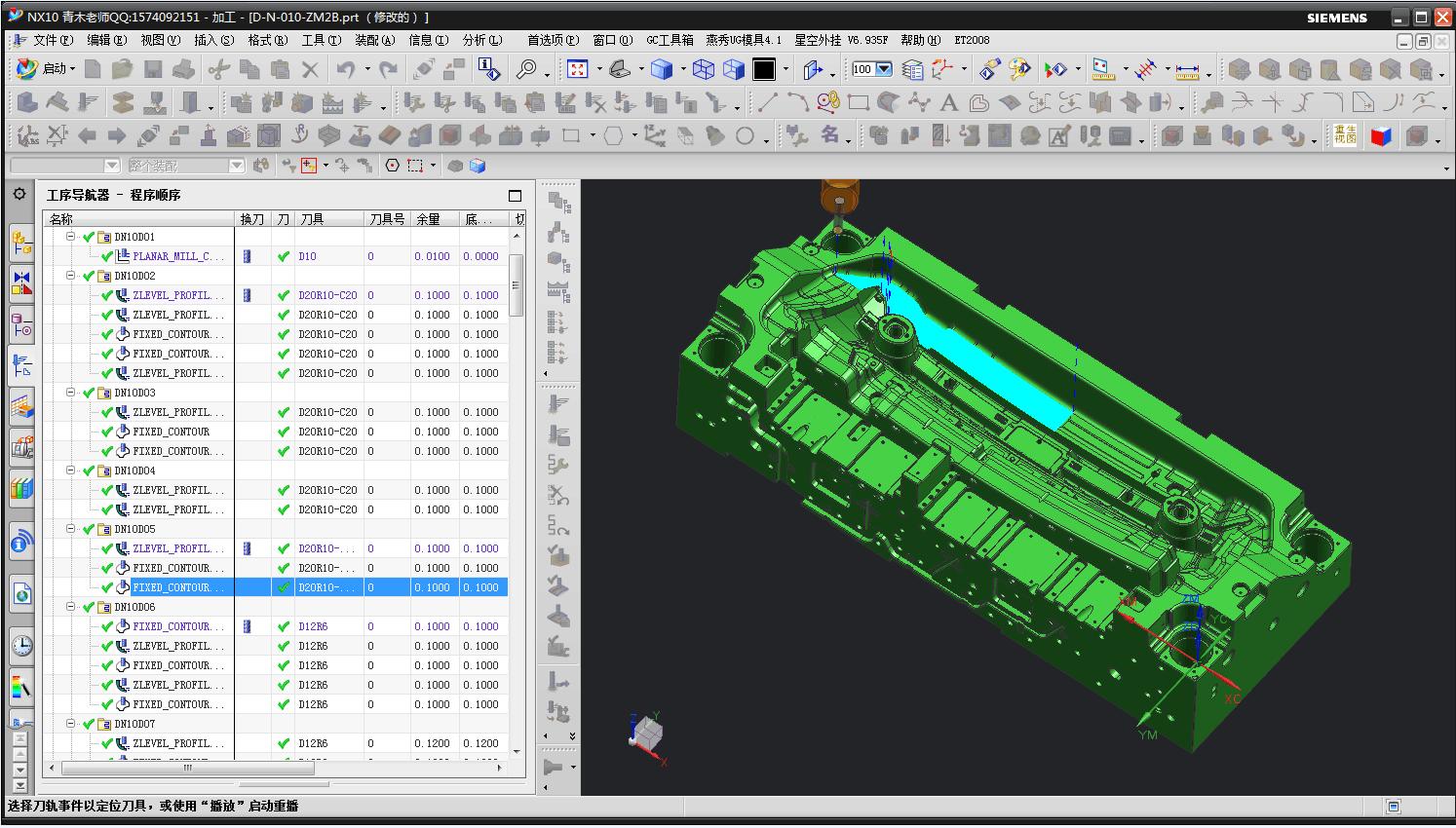1456x828 pixels.
Task: Open the 分析 menu
Action: 481,40
